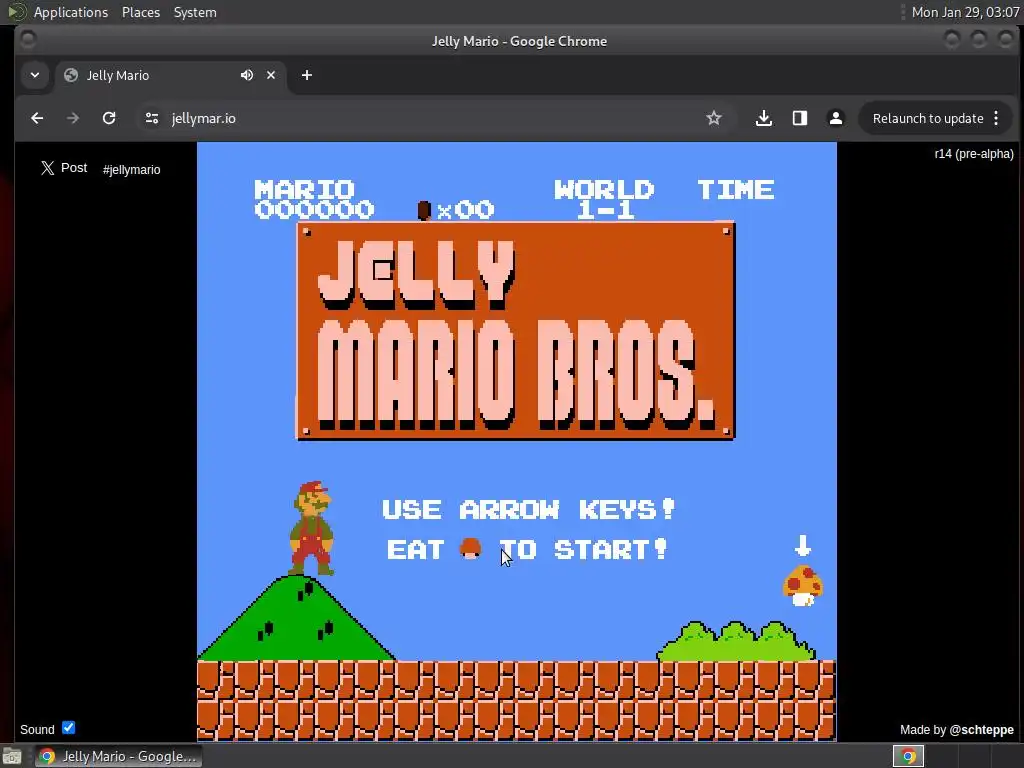This screenshot has height=768, width=1024.
Task: Click the Jelly Mario Bros. title sign
Action: point(516,331)
